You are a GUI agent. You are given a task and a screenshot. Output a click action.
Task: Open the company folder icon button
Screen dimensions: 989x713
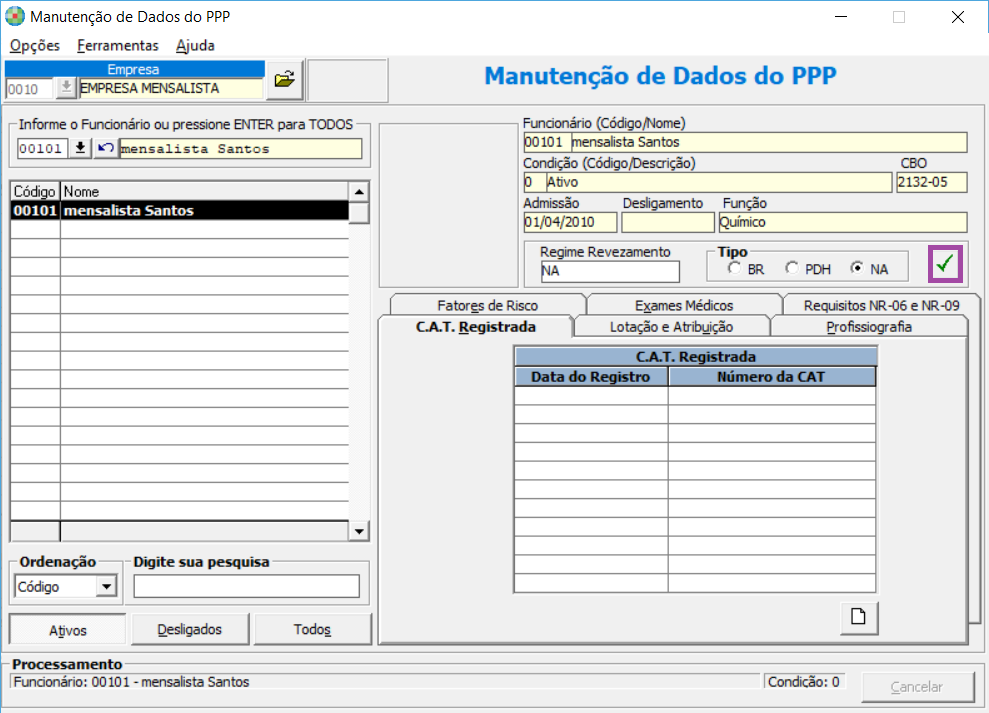[284, 80]
